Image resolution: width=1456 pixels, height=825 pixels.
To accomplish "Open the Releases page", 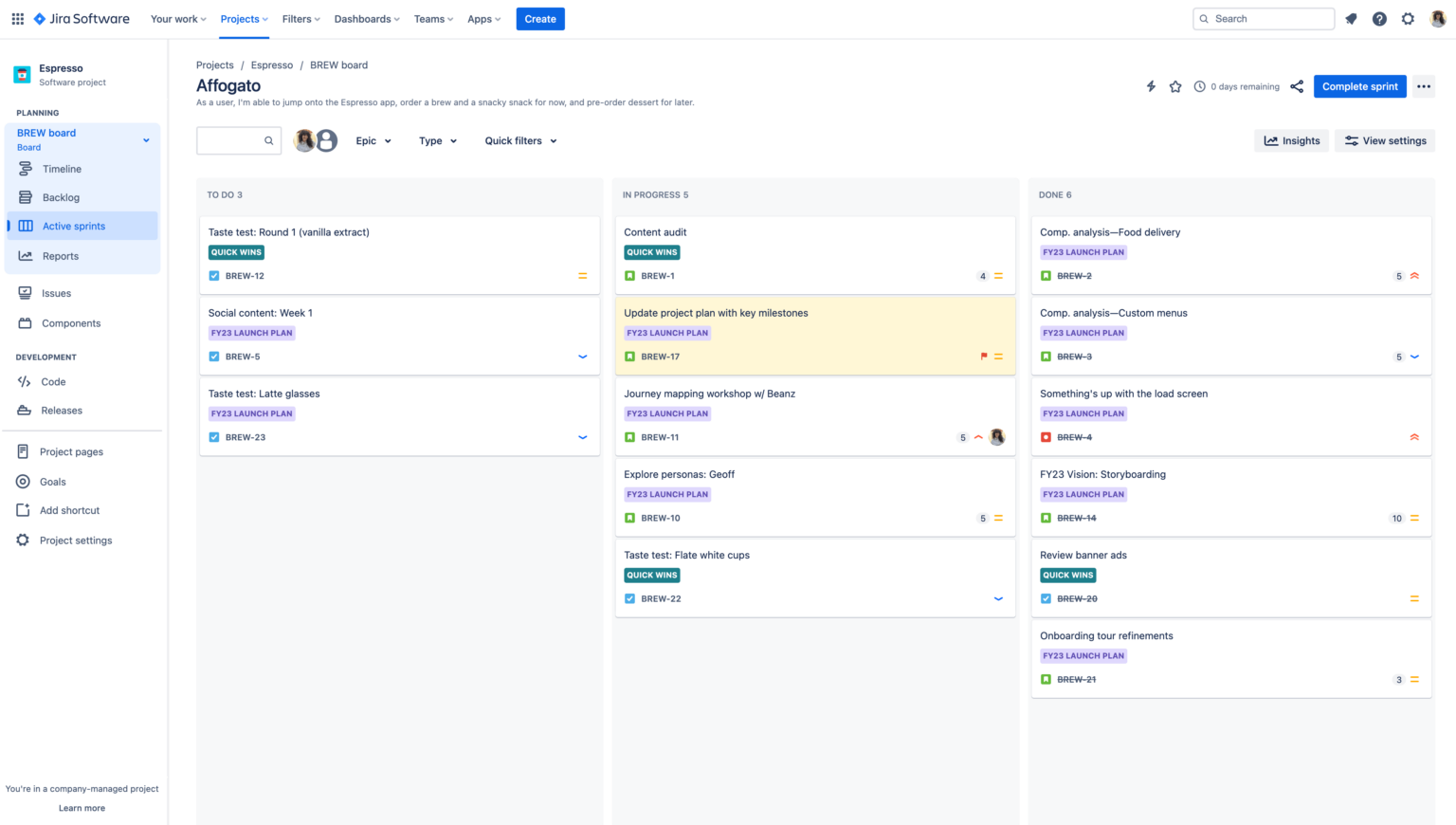I will pyautogui.click(x=62, y=410).
